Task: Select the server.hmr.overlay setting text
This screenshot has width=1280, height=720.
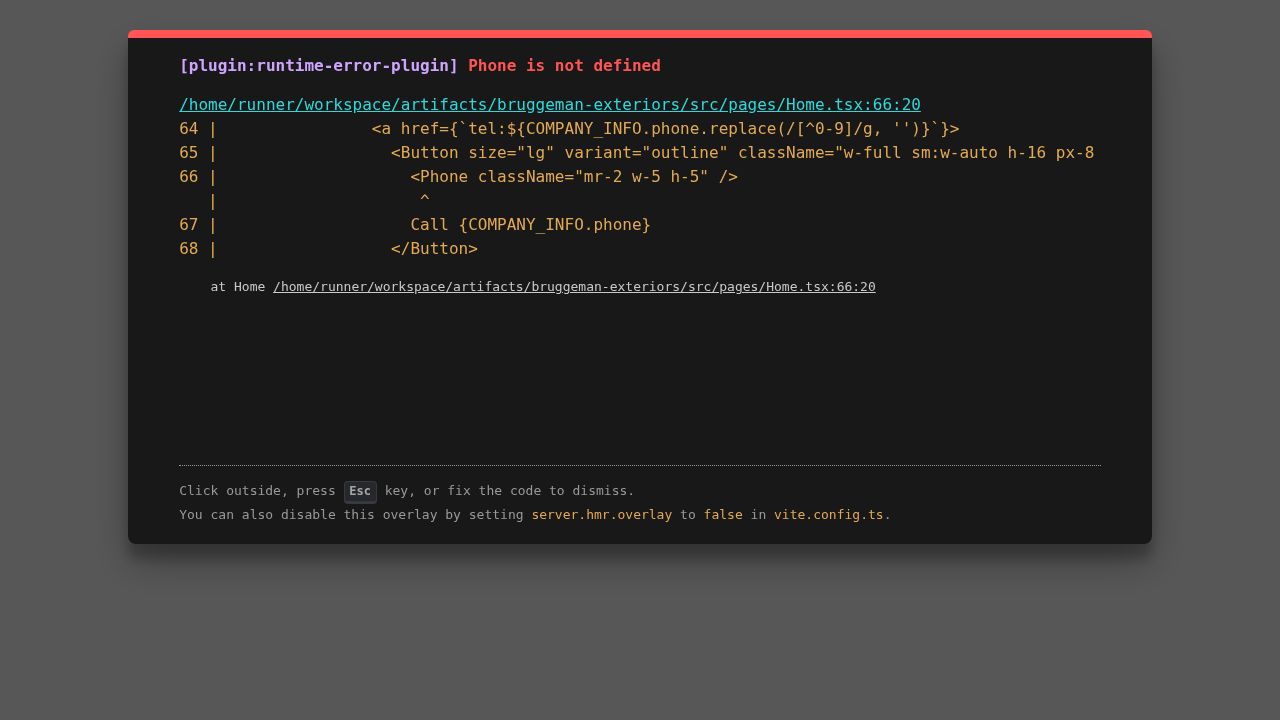Action: point(602,515)
